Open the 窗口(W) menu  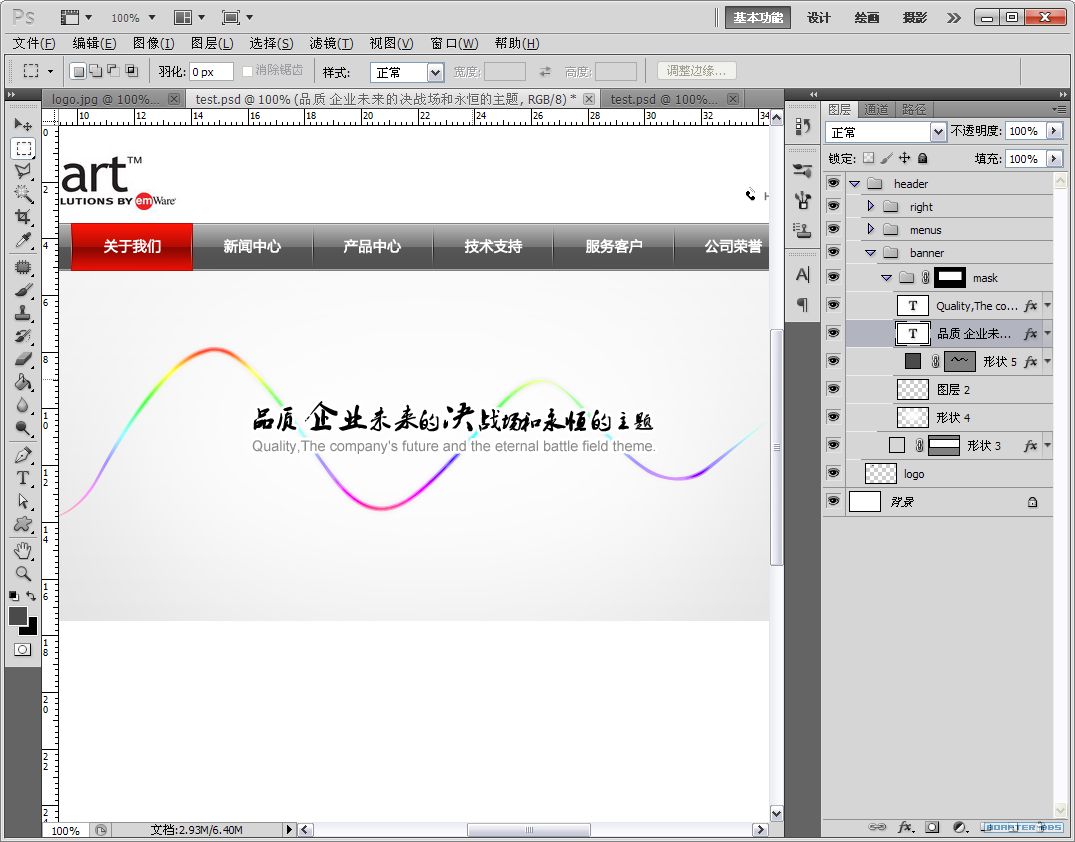[x=454, y=43]
